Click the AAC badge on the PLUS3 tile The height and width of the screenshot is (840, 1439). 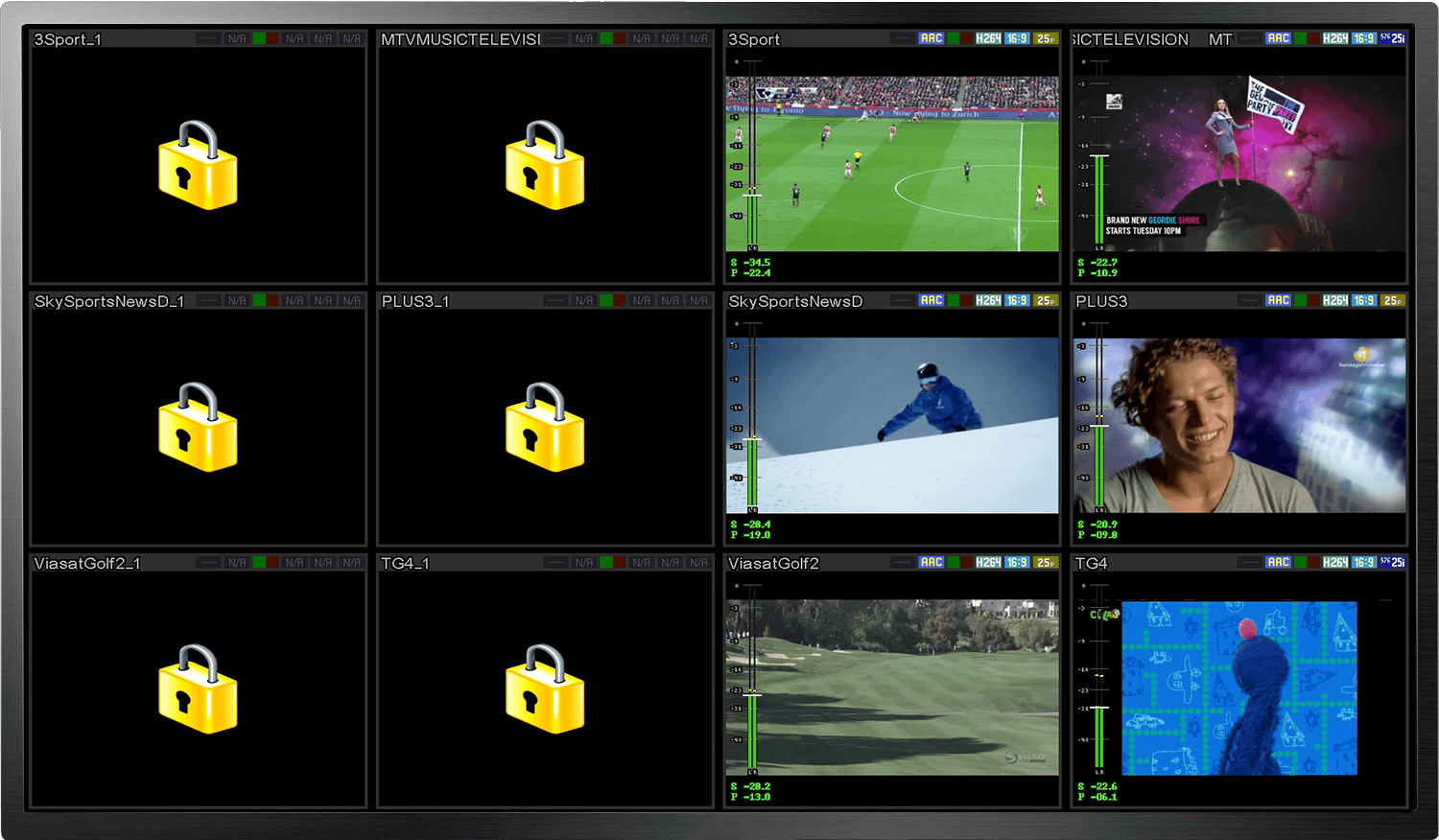pyautogui.click(x=1278, y=300)
